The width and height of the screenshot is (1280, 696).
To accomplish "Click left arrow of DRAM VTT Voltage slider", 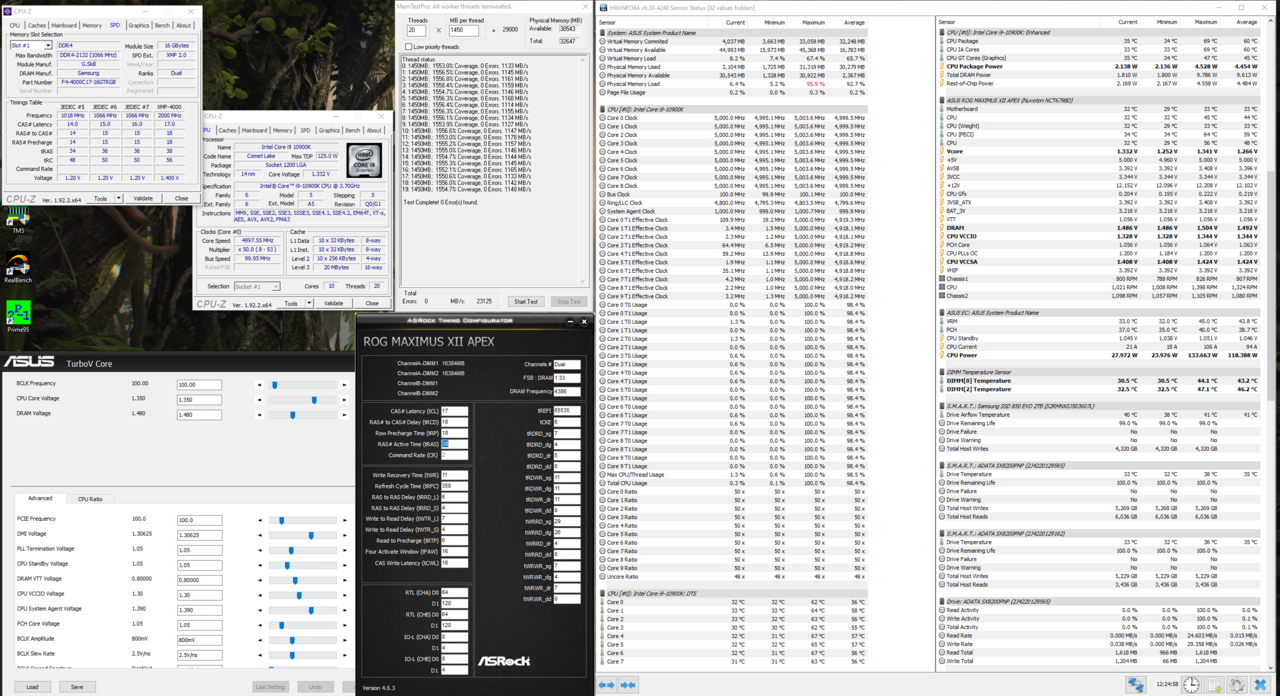I will (260, 580).
